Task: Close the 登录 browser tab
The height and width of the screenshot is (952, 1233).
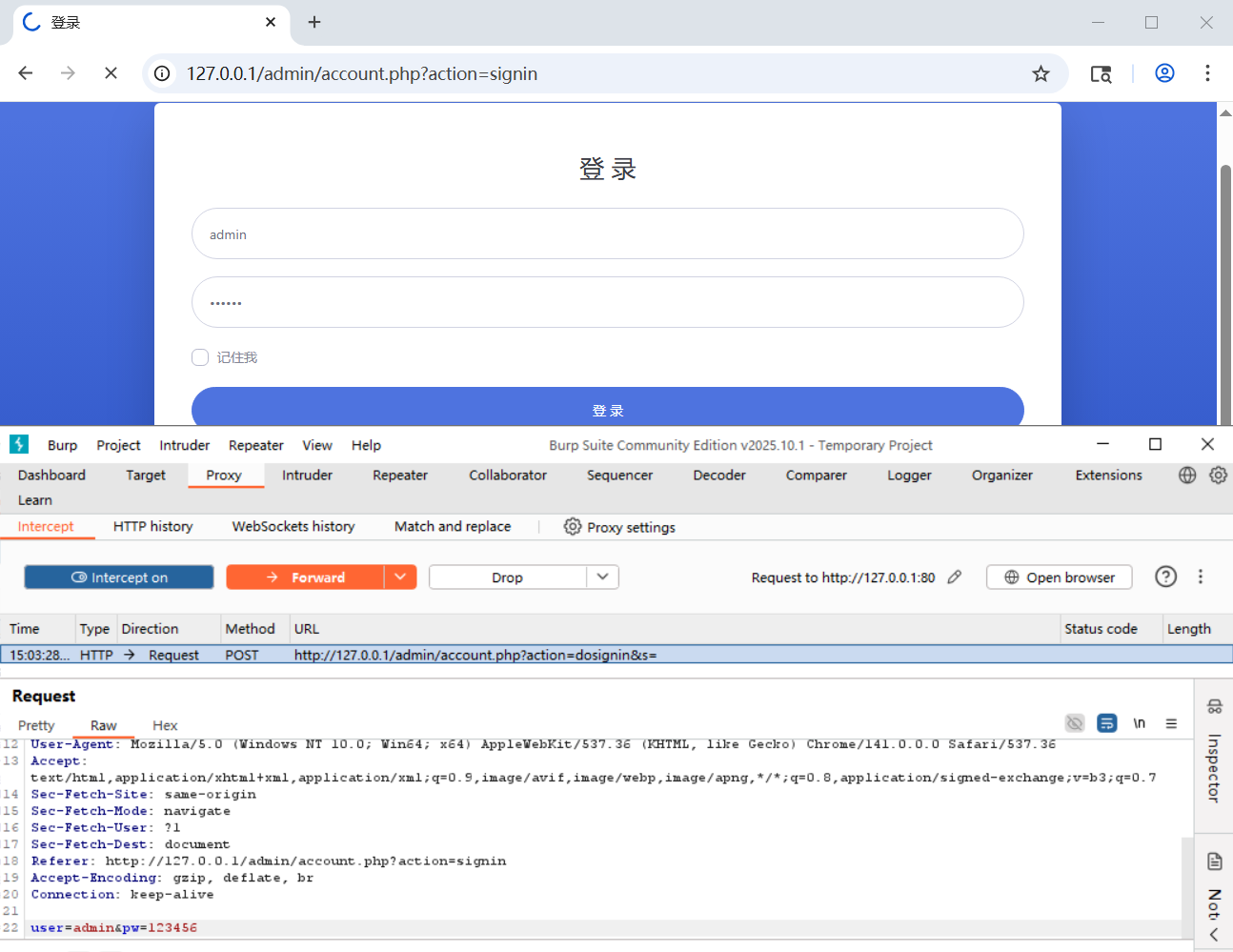Action: (271, 22)
